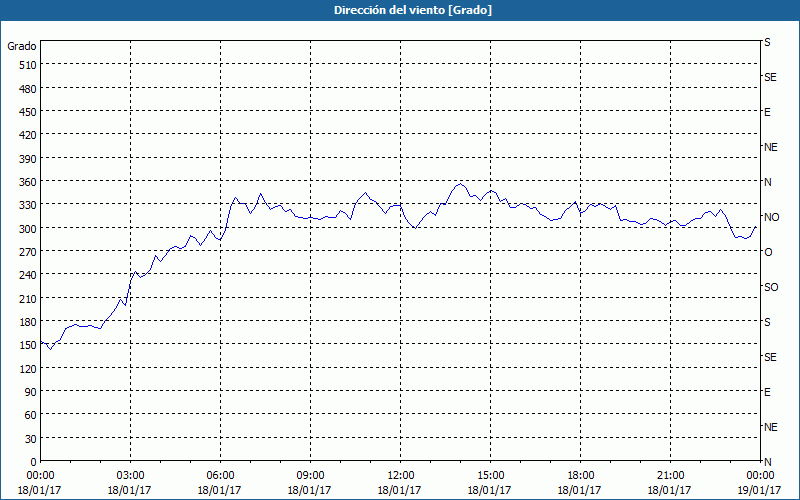Click the 300 y-axis label

[29, 229]
